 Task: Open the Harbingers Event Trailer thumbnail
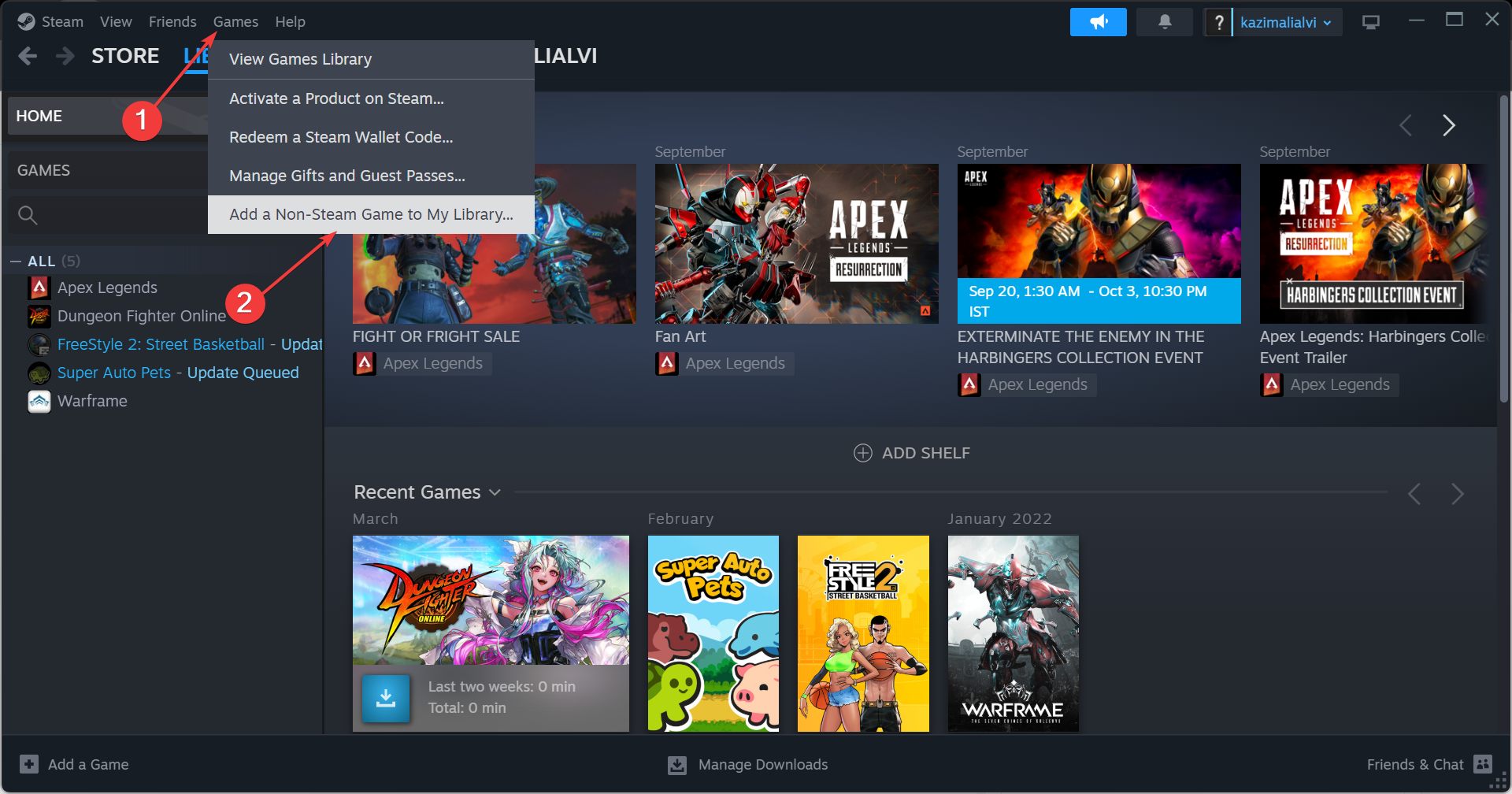coord(1374,243)
